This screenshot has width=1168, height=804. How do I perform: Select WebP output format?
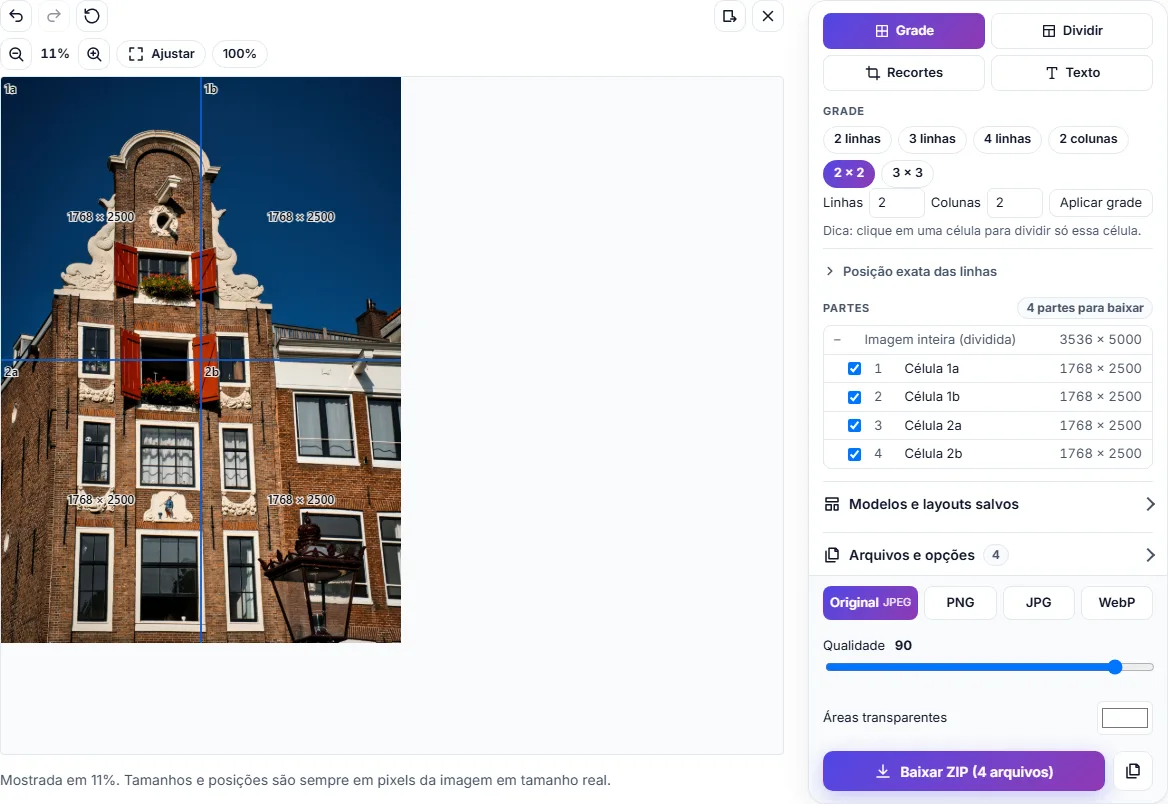[x=1117, y=603]
